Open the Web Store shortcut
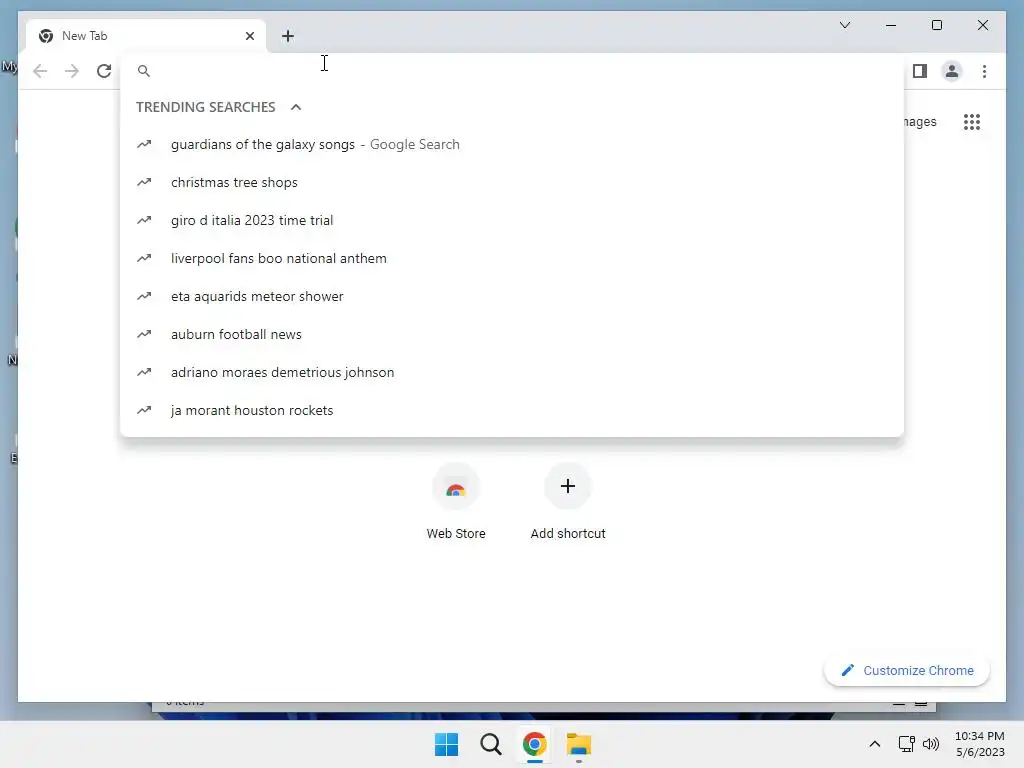 tap(456, 502)
